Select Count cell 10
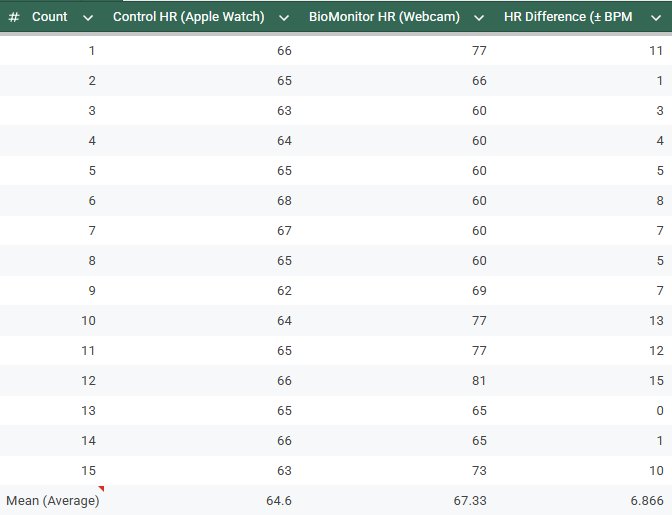672x515 pixels. click(88, 320)
